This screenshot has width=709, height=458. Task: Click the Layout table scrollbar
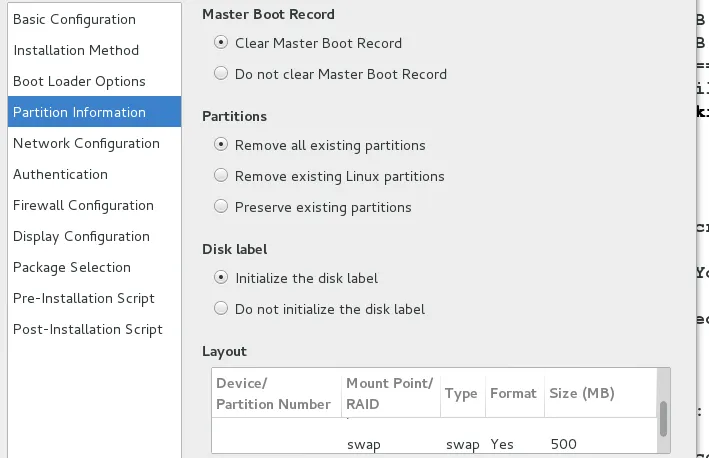pos(662,418)
